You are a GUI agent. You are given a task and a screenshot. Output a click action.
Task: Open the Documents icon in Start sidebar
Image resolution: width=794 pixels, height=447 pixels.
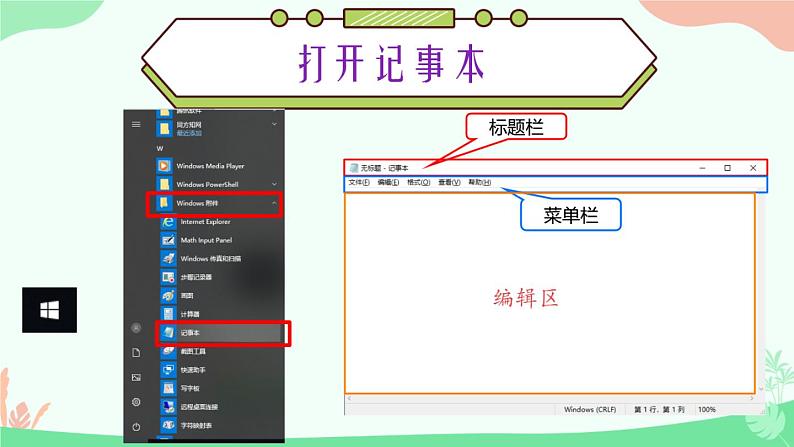136,353
